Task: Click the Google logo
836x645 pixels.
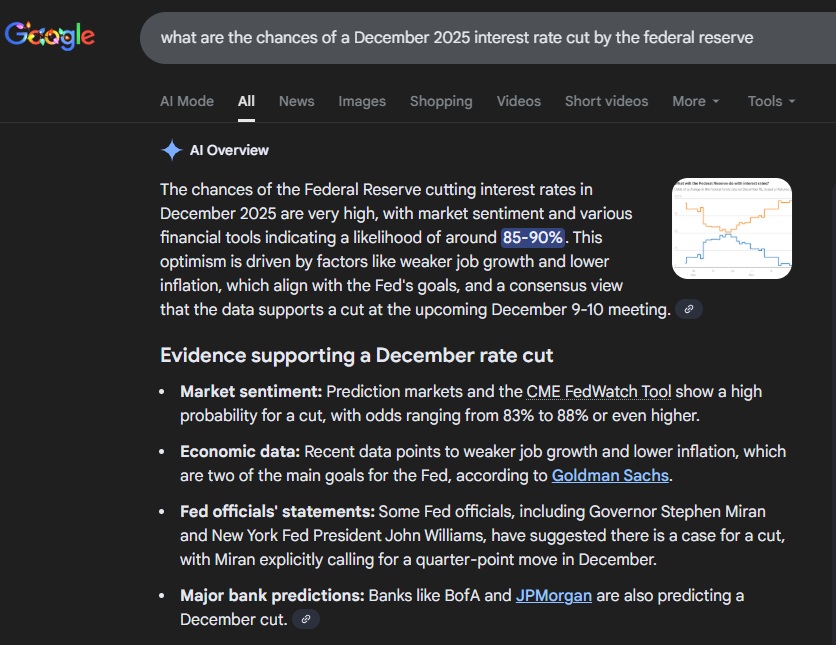Action: [x=50, y=37]
